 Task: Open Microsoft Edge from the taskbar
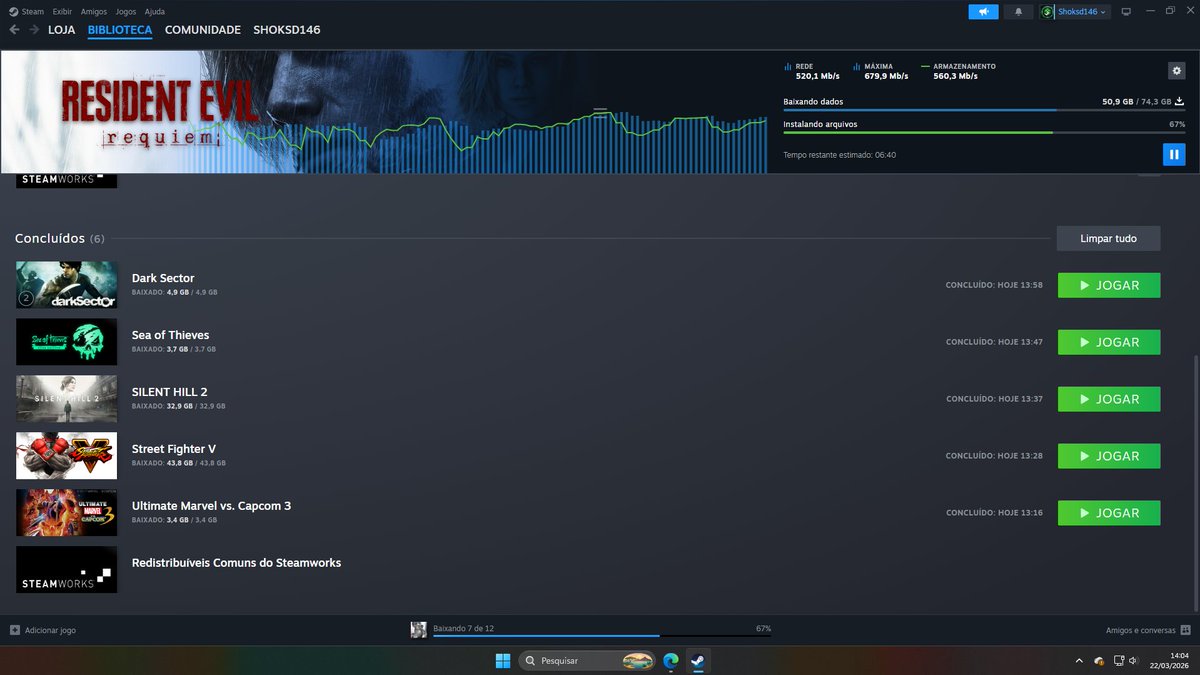670,661
